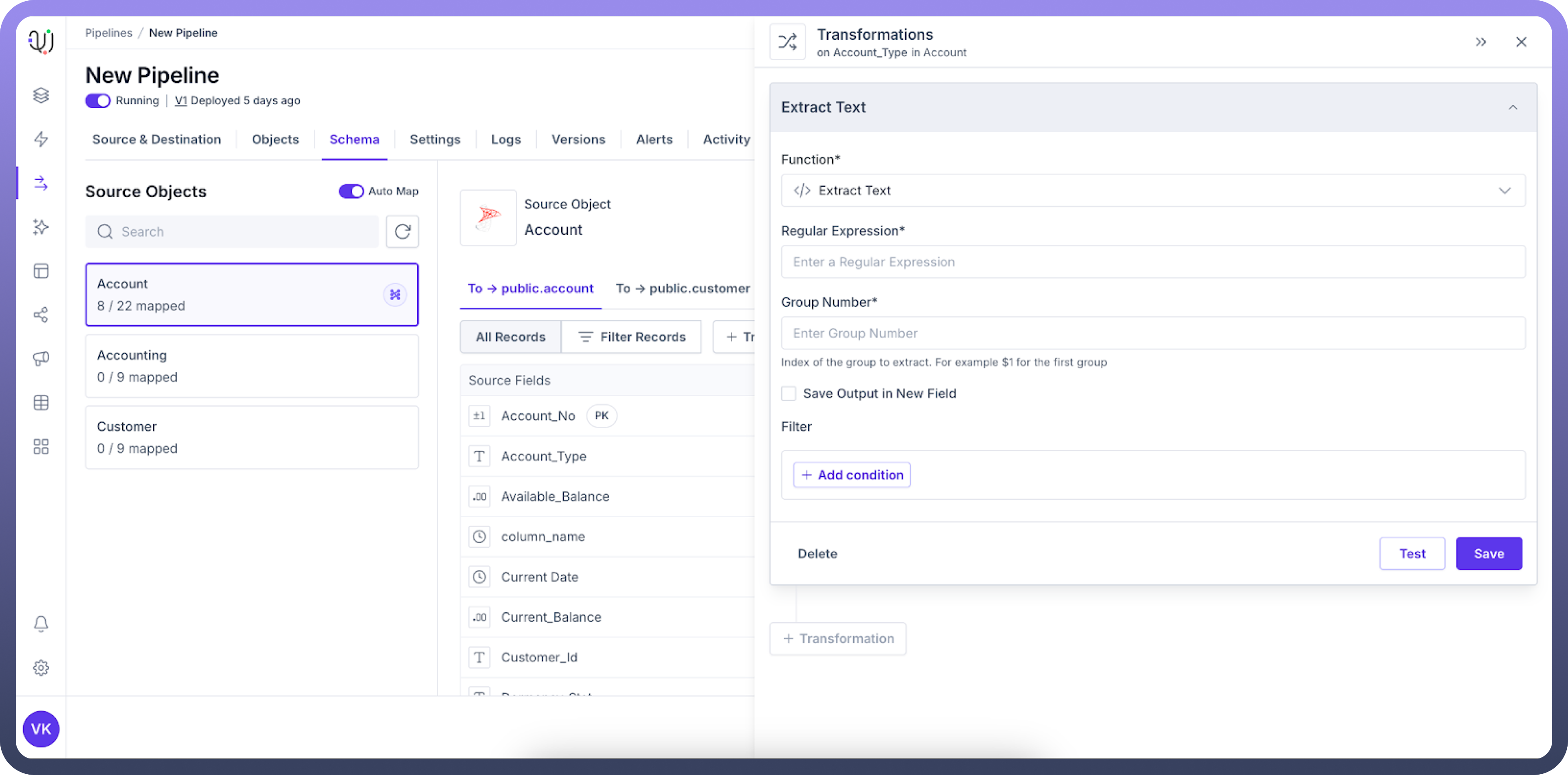
Task: Click the Add condition button
Action: click(851, 475)
